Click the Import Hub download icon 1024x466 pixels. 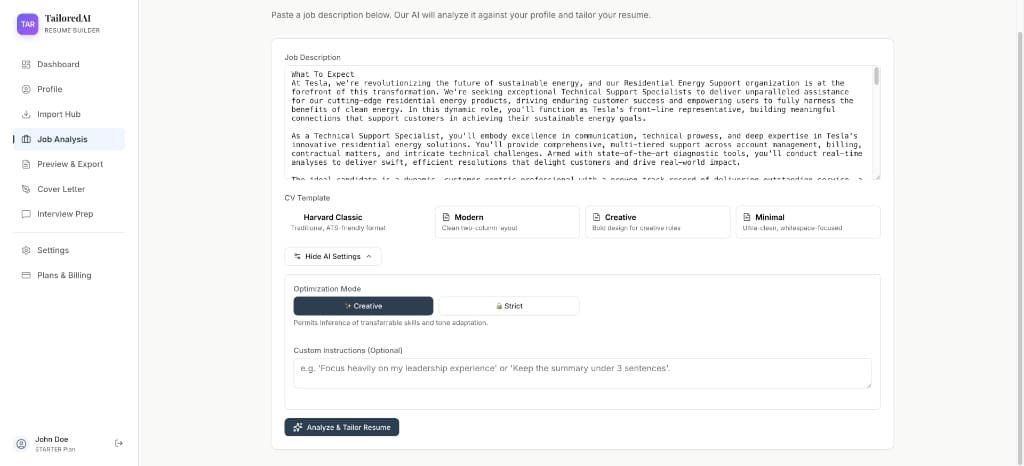click(26, 114)
